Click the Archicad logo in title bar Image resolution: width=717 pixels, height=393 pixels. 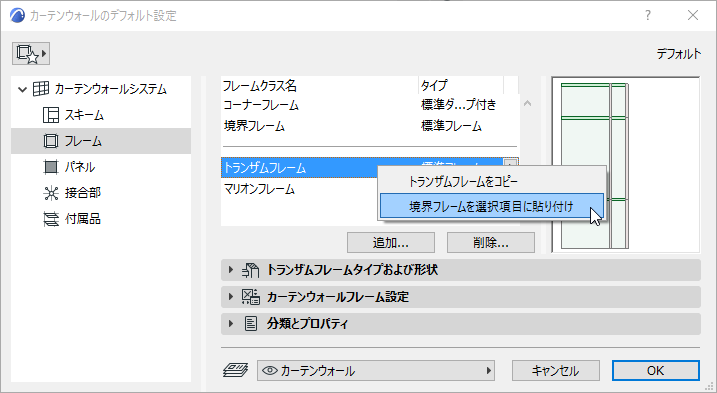coord(17,16)
